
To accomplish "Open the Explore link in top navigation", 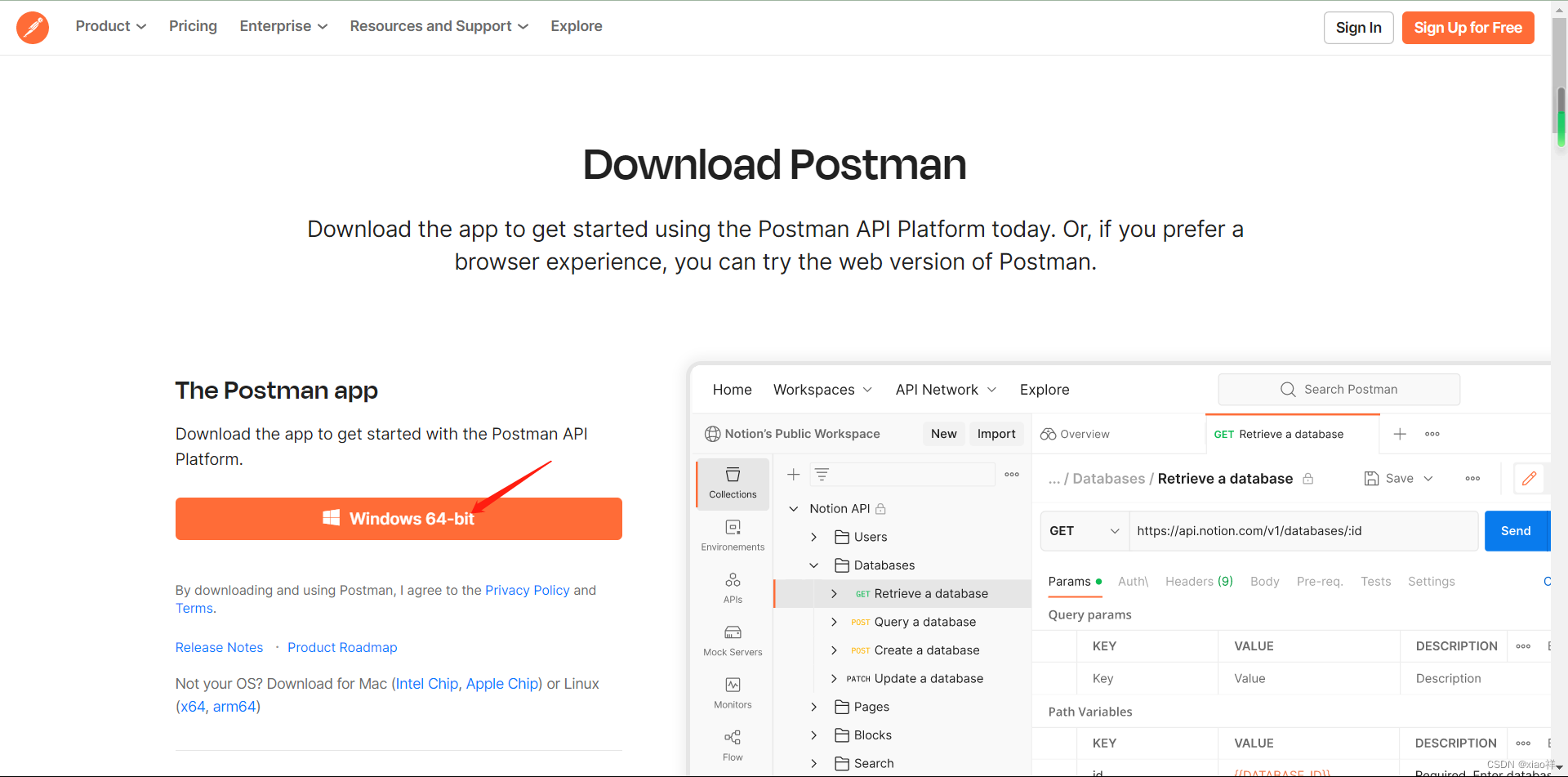I will (x=577, y=26).
